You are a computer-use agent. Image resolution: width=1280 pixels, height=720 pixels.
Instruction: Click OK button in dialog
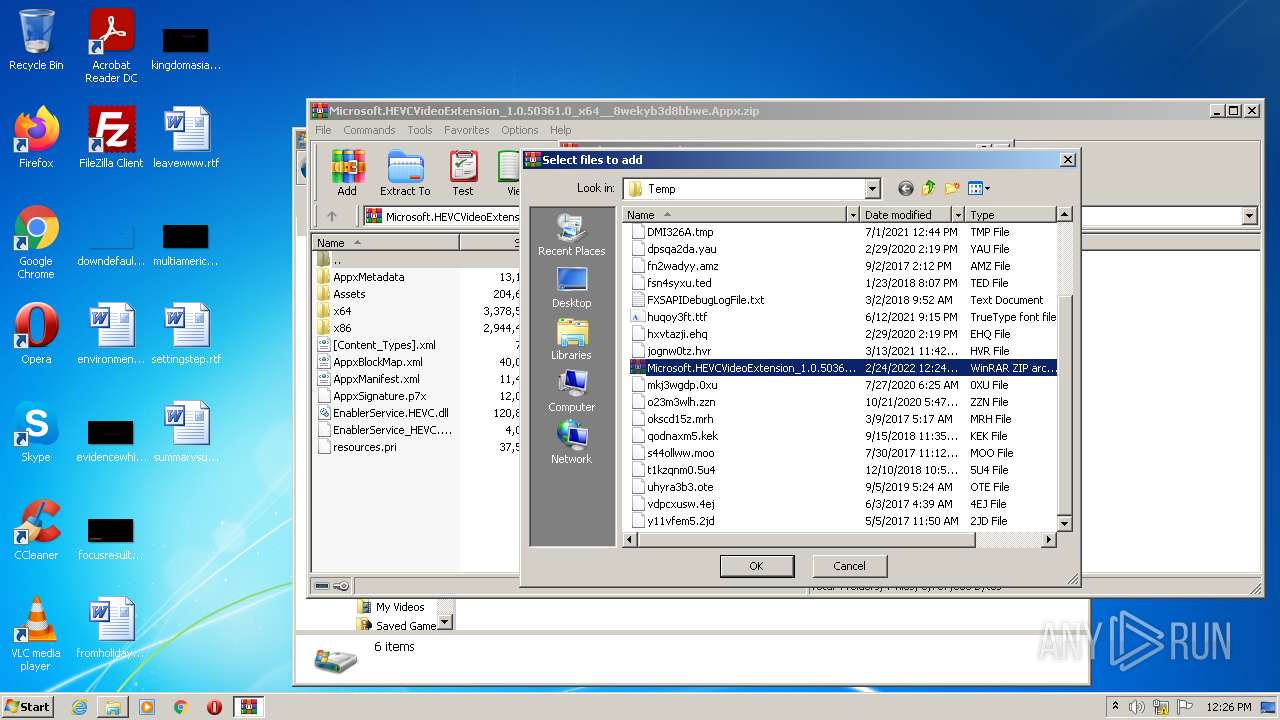756,566
